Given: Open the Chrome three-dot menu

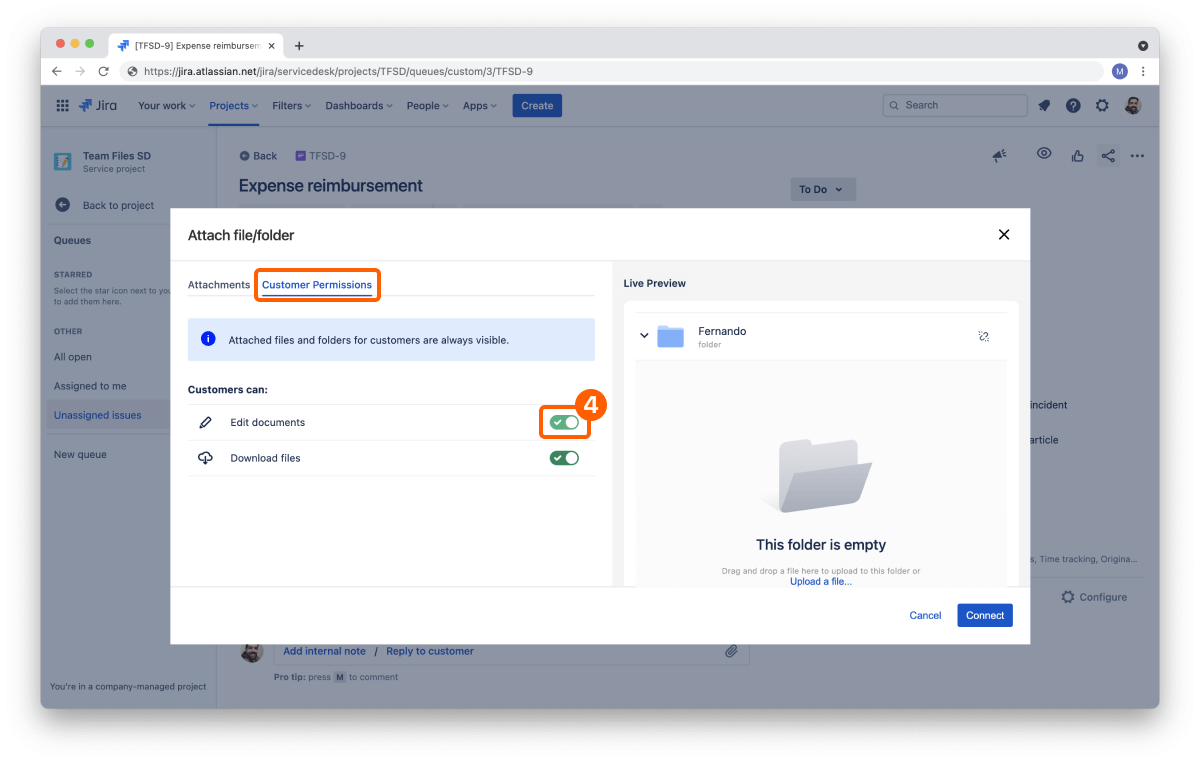Looking at the screenshot, I should click(x=1143, y=71).
